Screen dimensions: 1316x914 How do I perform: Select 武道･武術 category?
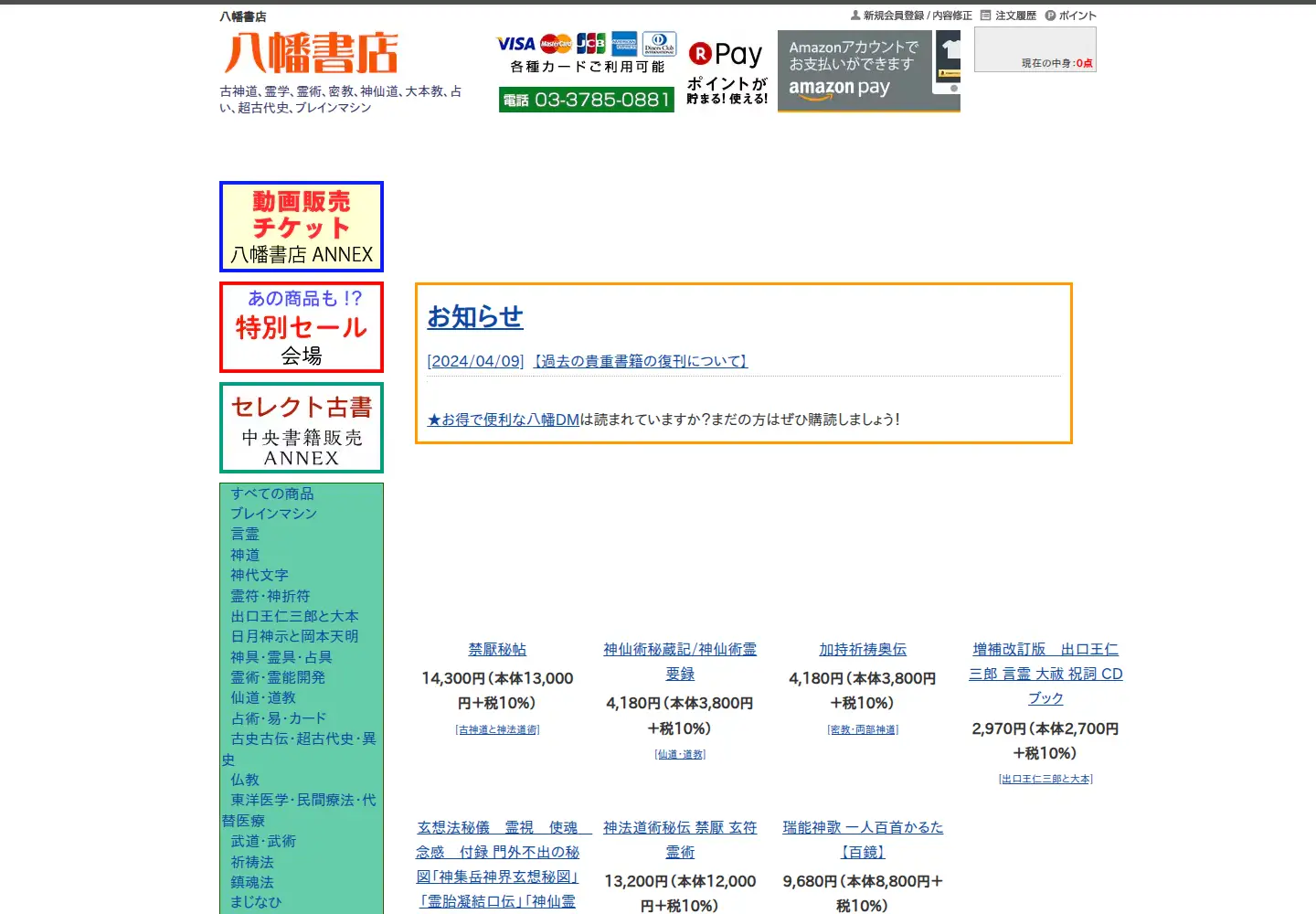tap(263, 841)
